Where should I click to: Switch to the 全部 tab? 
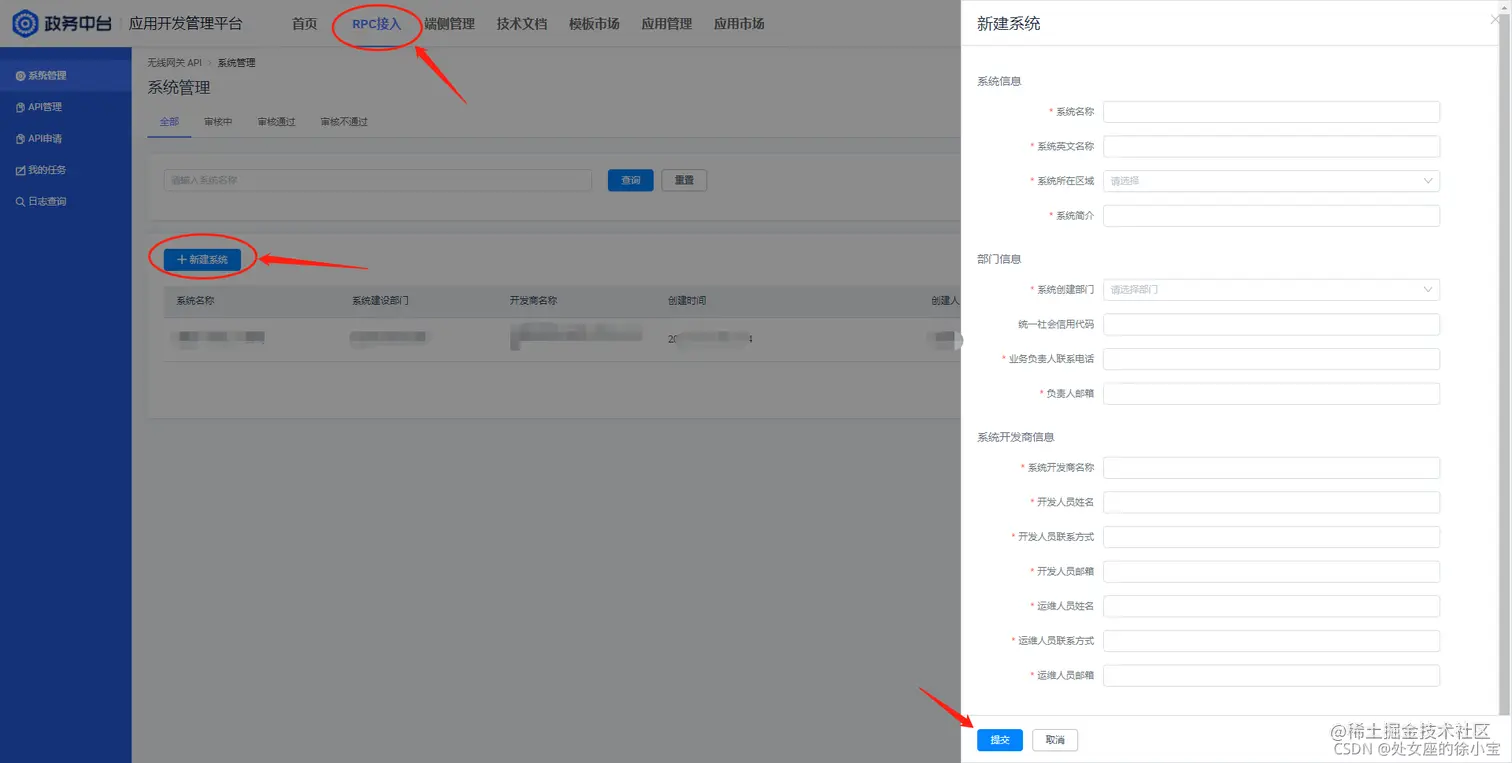tap(169, 122)
